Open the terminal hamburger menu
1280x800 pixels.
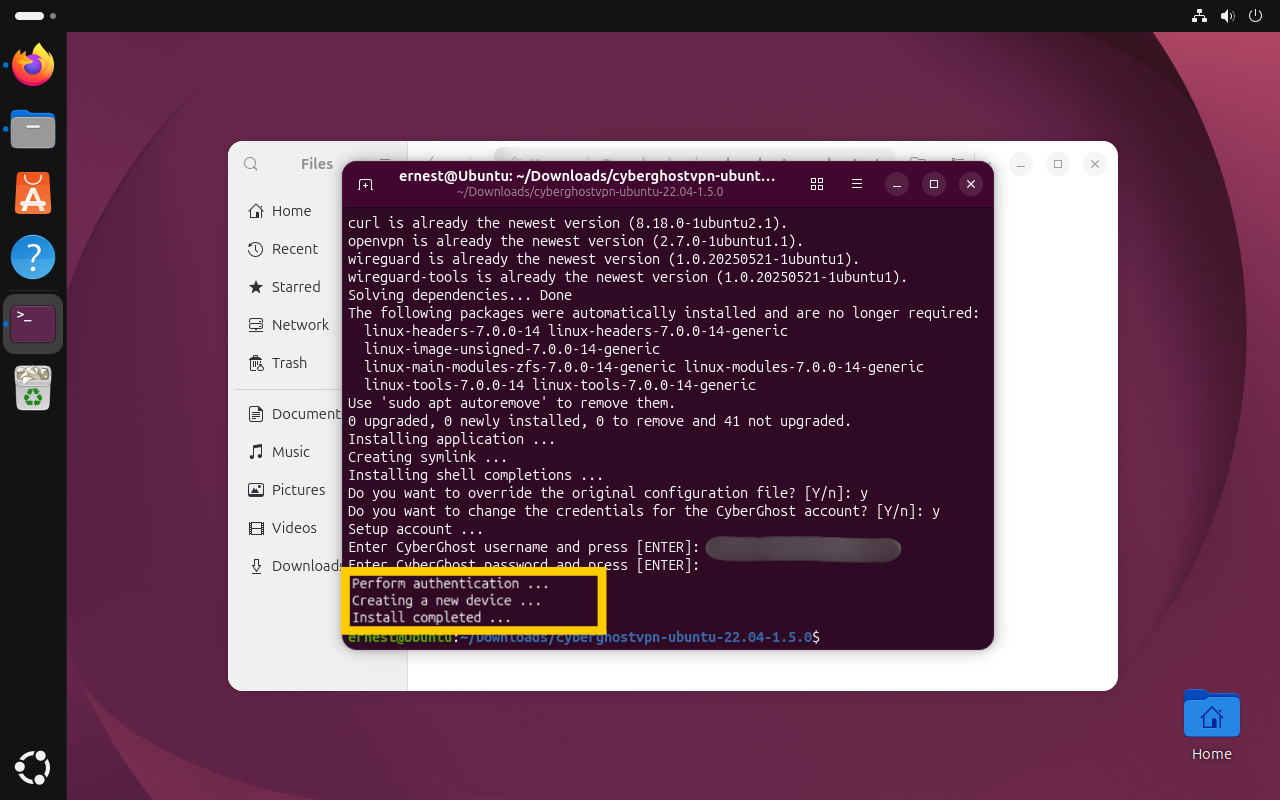[857, 184]
